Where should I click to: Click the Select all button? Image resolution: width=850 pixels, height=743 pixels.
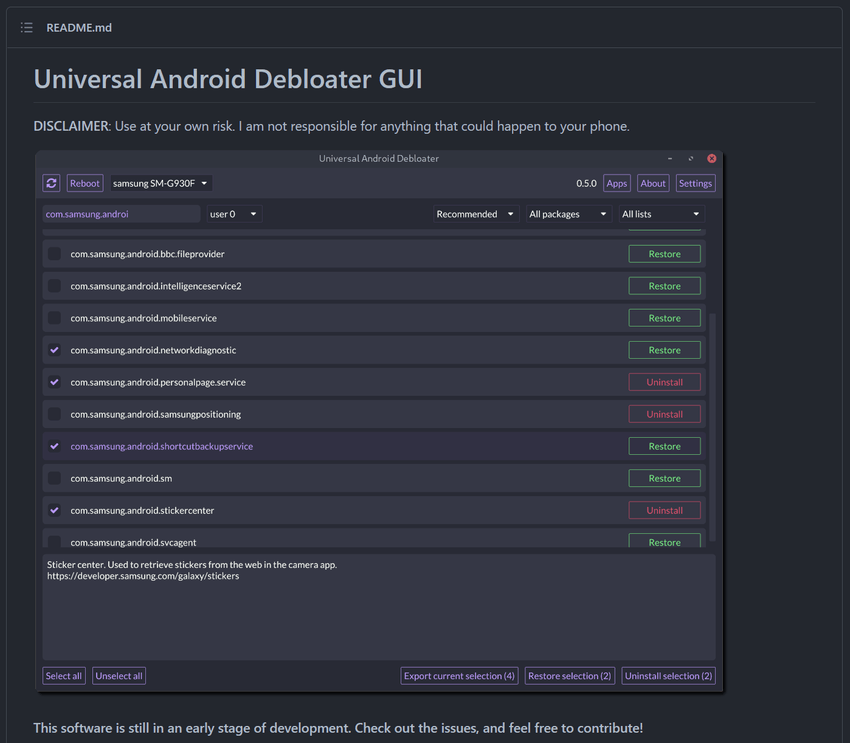[x=64, y=676]
